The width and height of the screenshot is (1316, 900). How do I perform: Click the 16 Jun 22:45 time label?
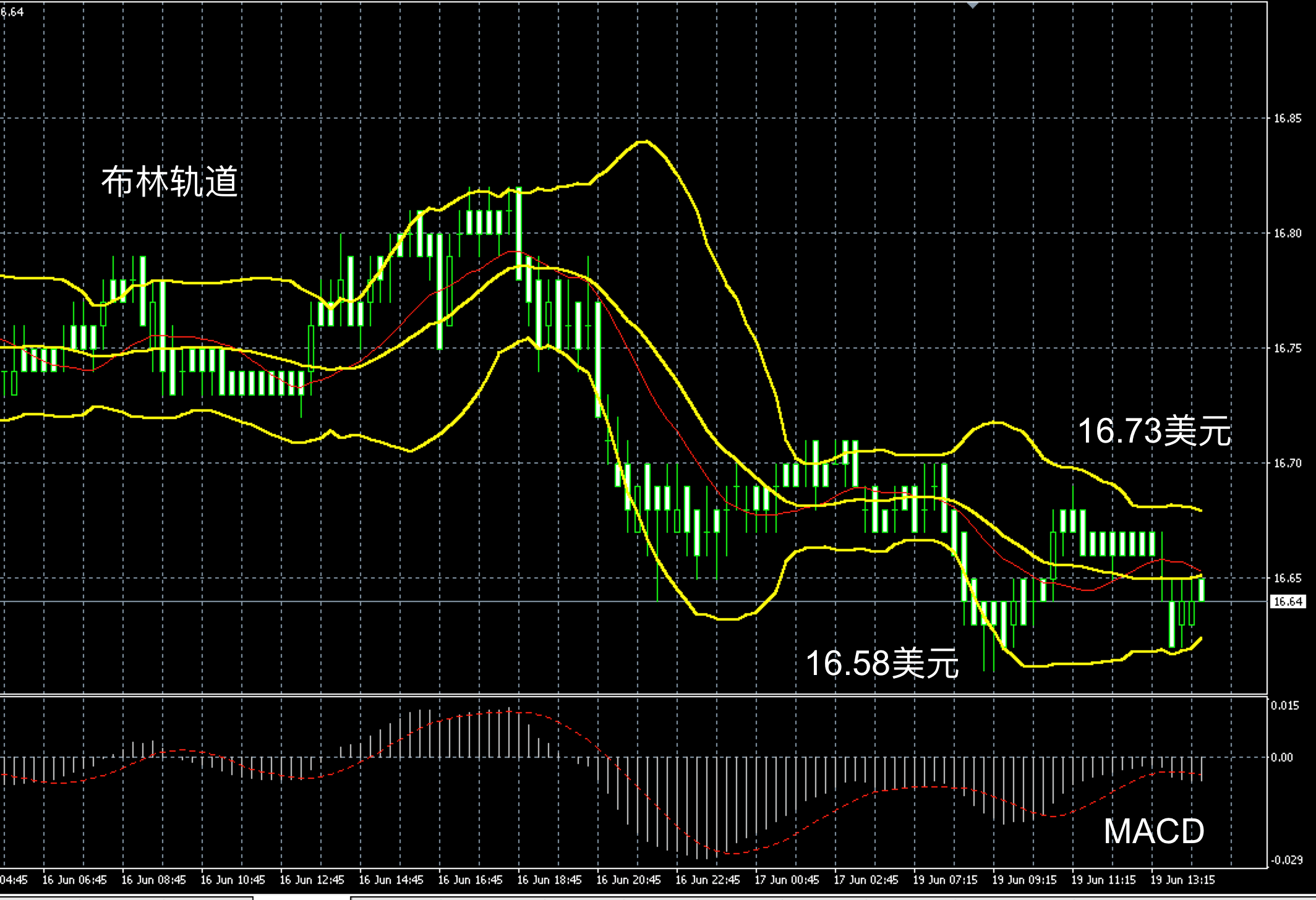point(707,880)
